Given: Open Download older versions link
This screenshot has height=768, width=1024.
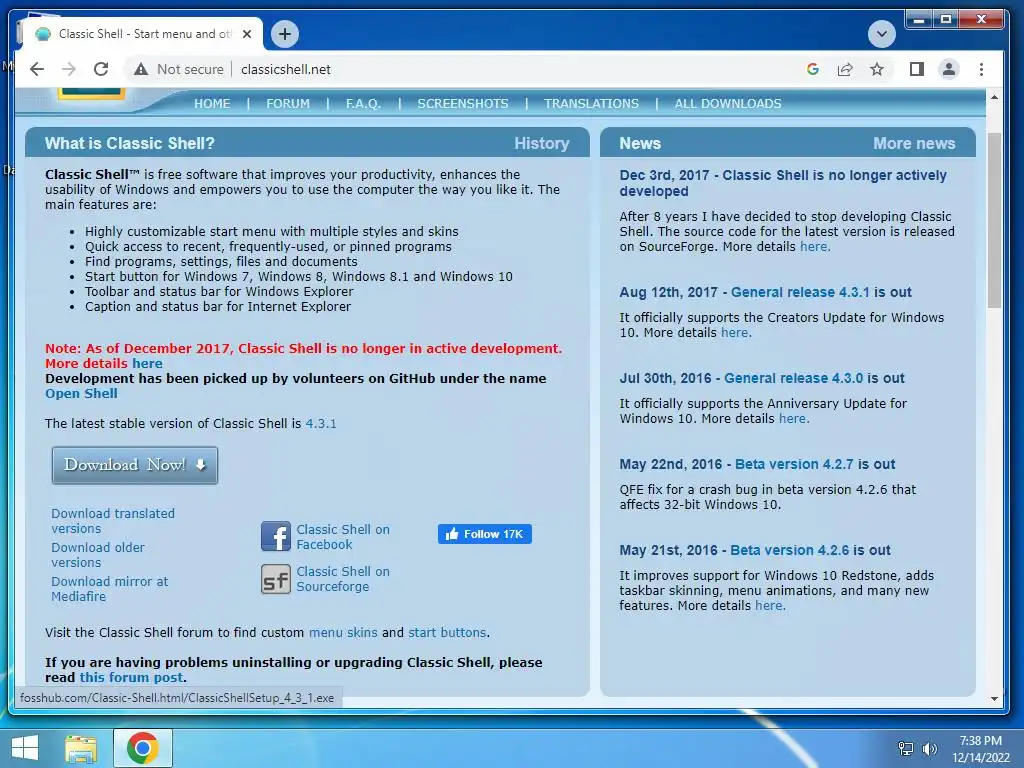Looking at the screenshot, I should coord(98,555).
